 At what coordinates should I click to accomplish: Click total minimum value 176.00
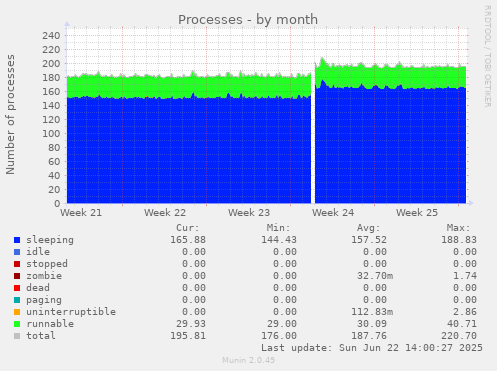pyautogui.click(x=279, y=336)
